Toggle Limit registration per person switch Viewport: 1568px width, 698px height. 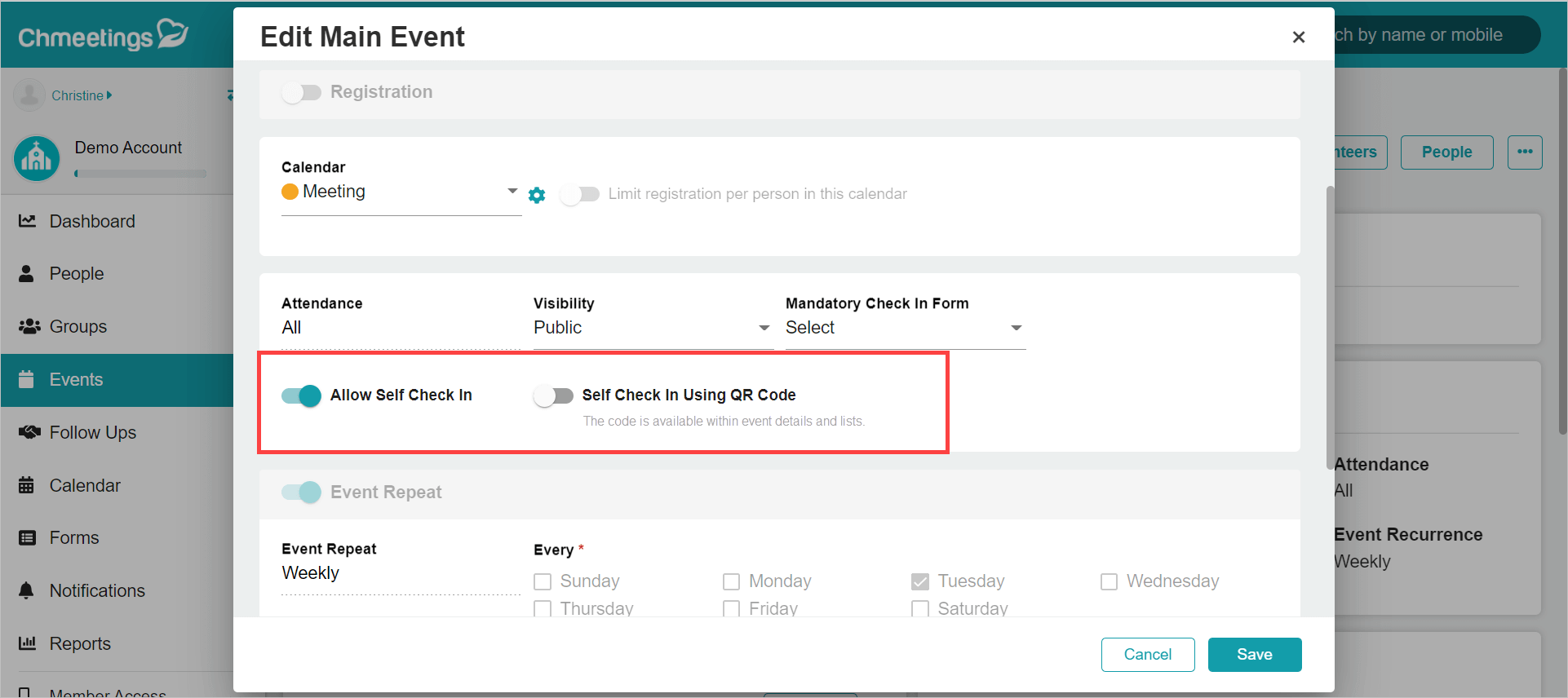point(579,194)
